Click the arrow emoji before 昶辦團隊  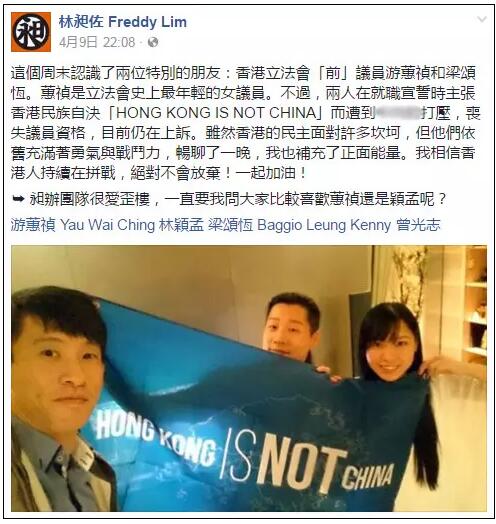pos(18,199)
